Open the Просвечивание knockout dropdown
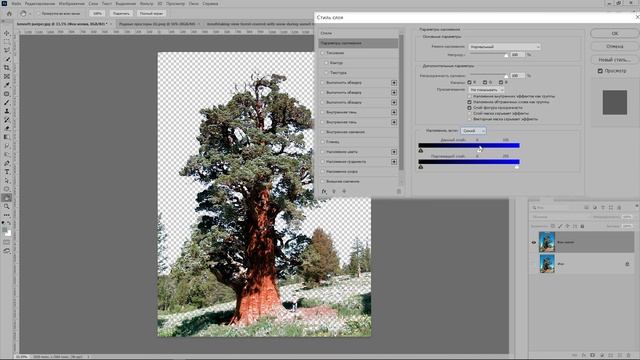 [x=486, y=90]
